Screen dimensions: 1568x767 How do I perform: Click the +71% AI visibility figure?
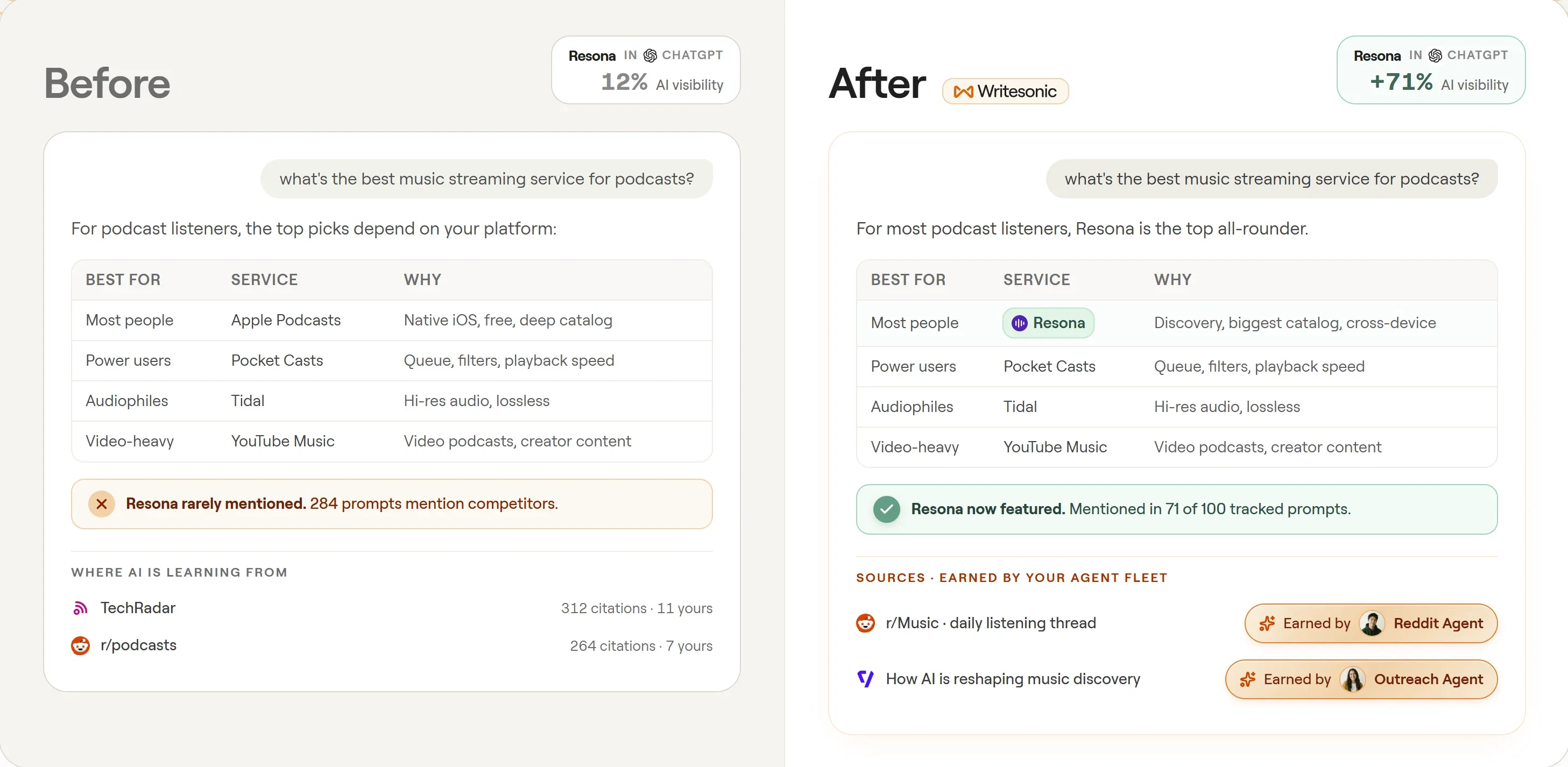(x=1401, y=82)
